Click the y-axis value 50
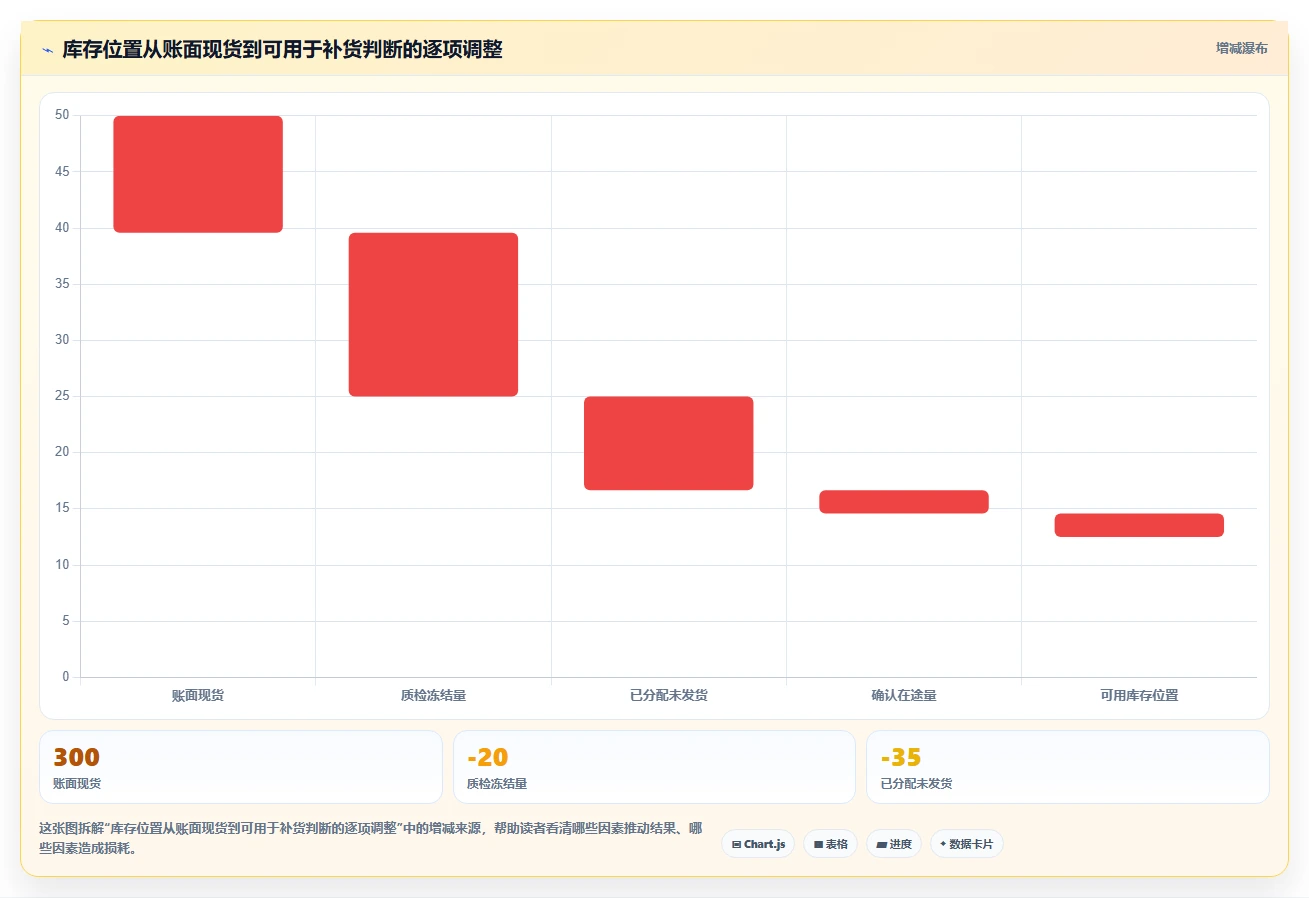Screen dimensions: 1309x898 pyautogui.click(x=62, y=115)
